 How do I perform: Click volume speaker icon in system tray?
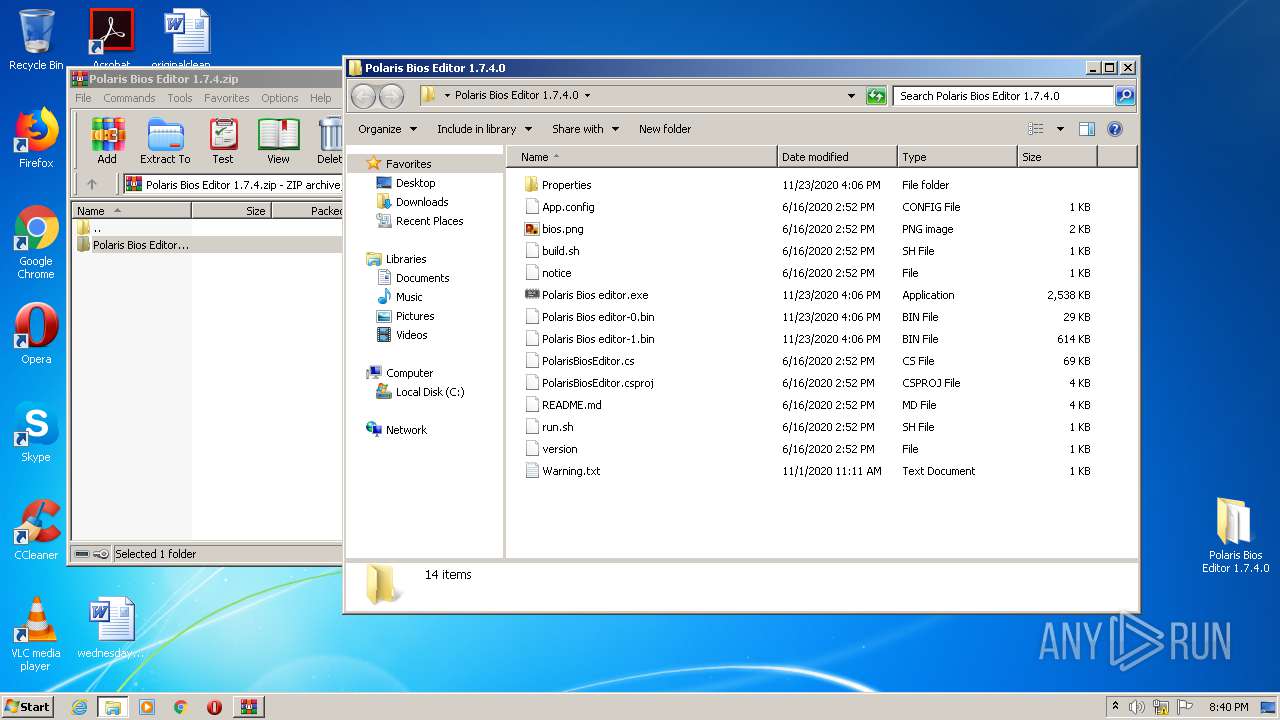pos(1137,707)
